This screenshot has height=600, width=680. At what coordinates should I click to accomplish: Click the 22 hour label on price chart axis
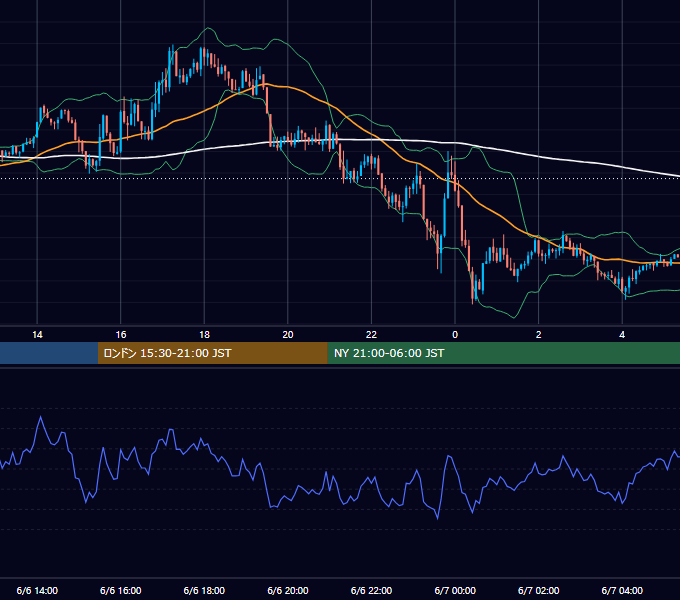pos(371,335)
